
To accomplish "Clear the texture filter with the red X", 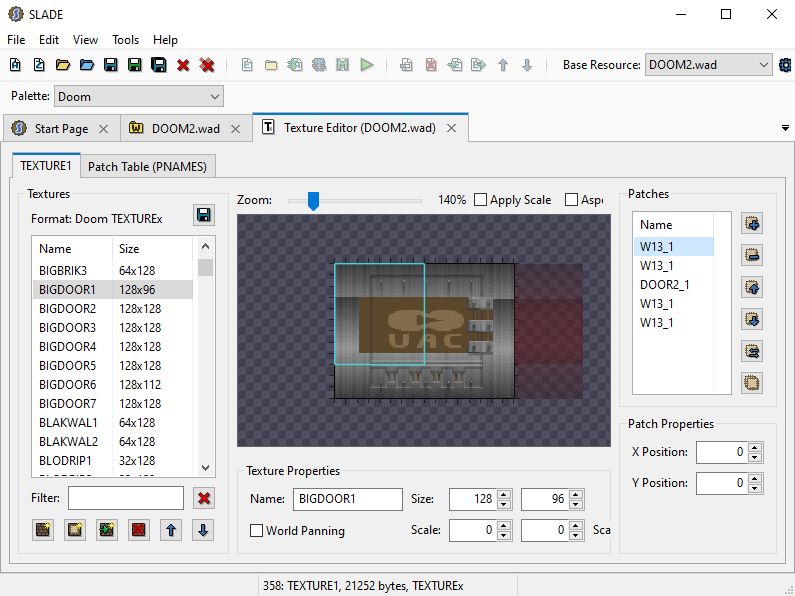I will click(x=204, y=498).
